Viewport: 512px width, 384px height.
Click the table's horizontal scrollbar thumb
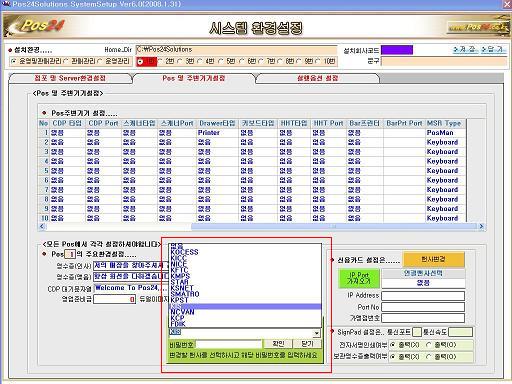[334, 227]
